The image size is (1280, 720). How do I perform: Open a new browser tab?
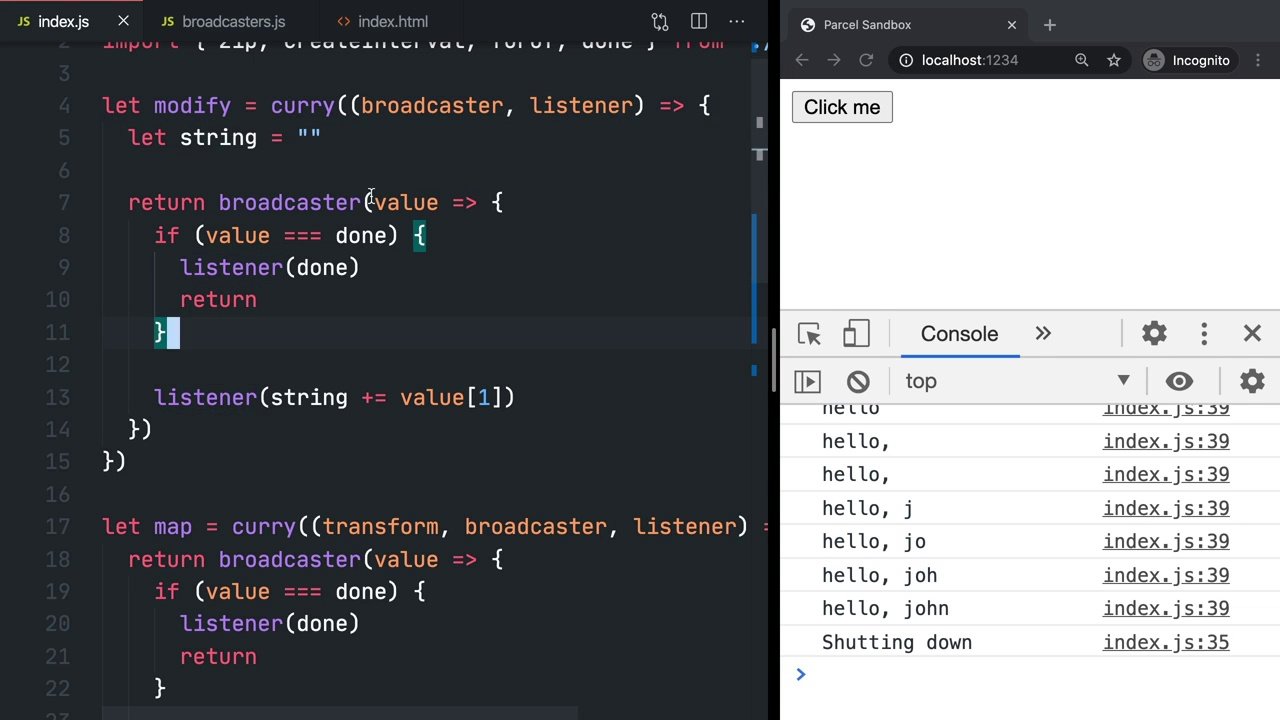point(1049,24)
